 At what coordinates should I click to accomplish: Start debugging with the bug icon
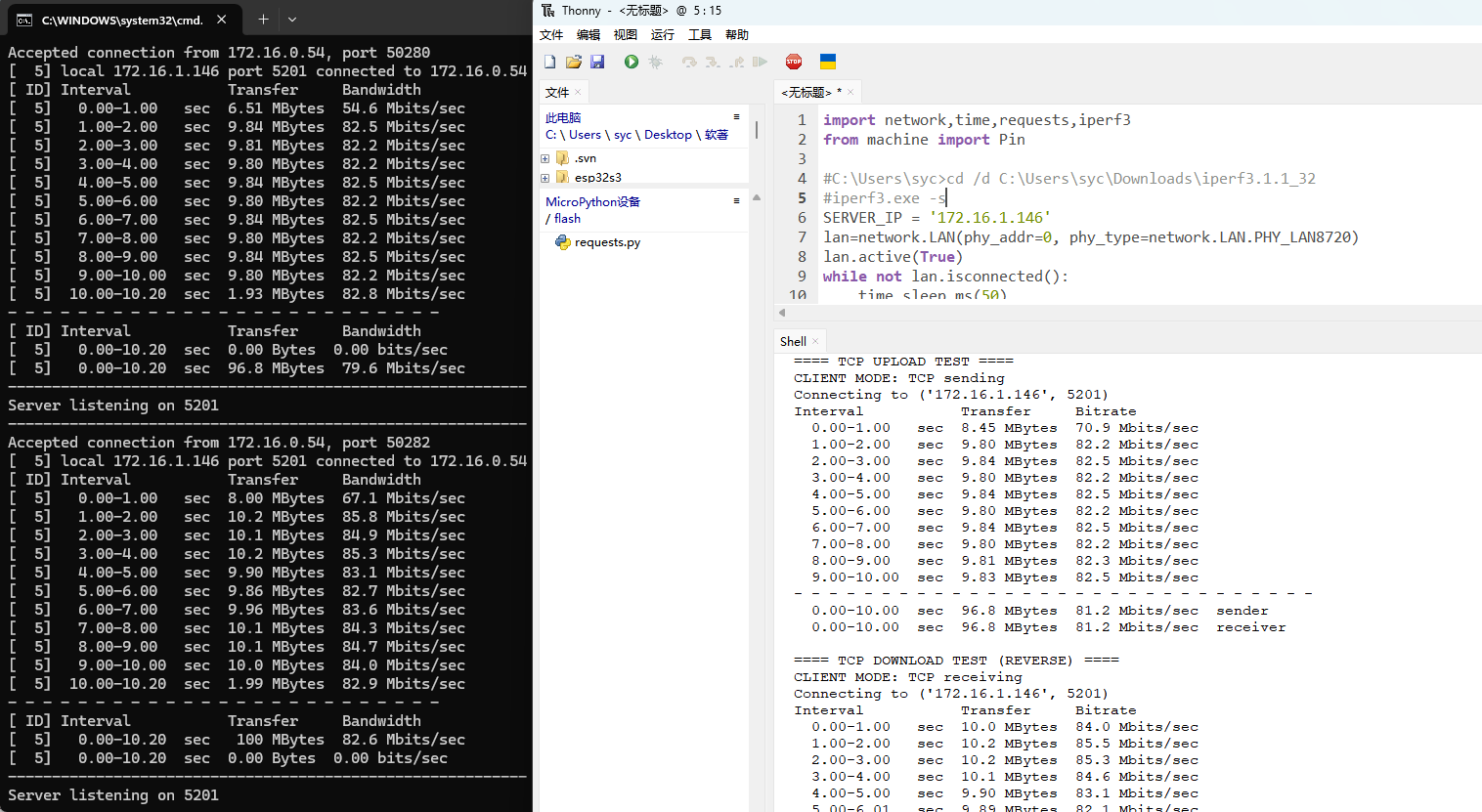click(x=656, y=62)
